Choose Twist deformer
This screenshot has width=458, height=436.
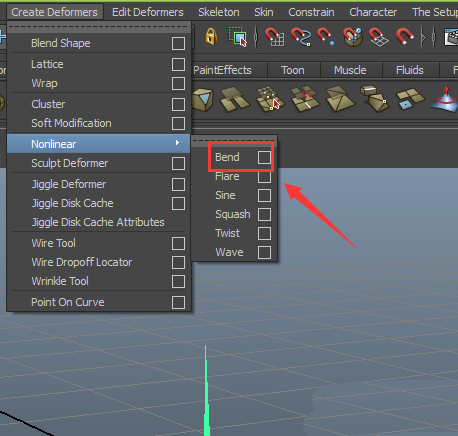pyautogui.click(x=227, y=233)
